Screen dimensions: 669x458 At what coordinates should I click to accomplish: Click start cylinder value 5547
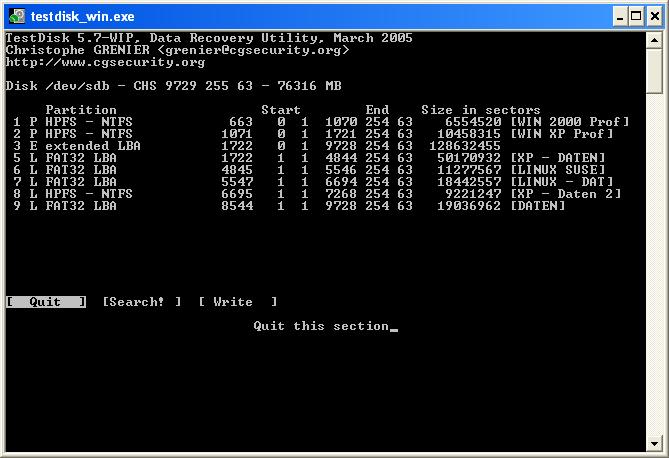(x=237, y=181)
